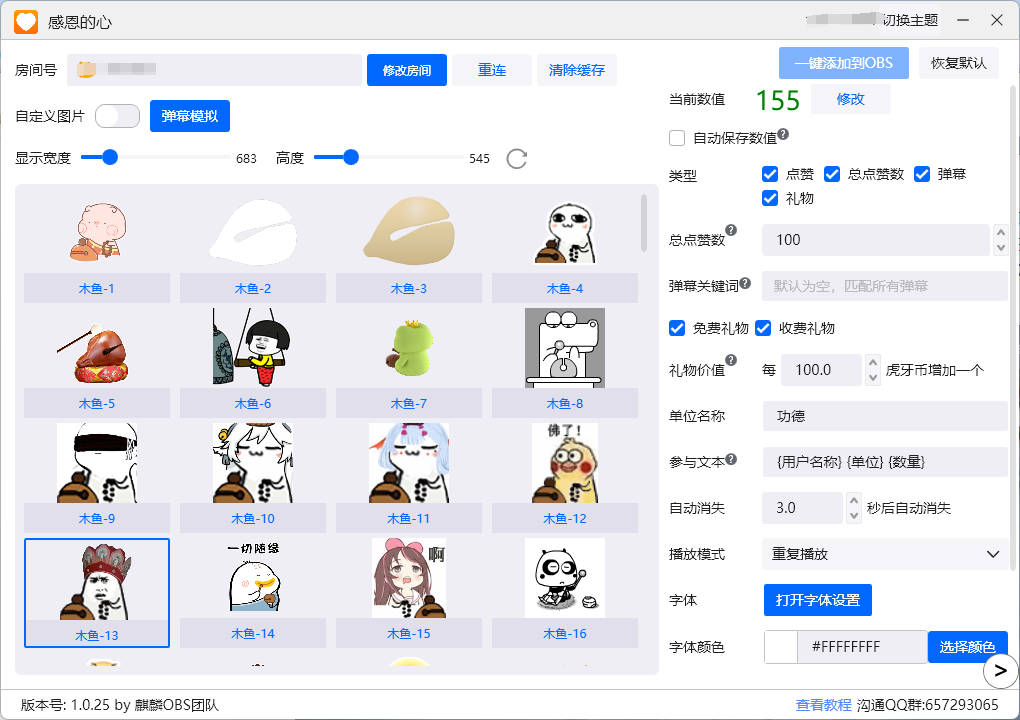Increase 礼物价值 with up arrow
1020x720 pixels.
[873, 362]
